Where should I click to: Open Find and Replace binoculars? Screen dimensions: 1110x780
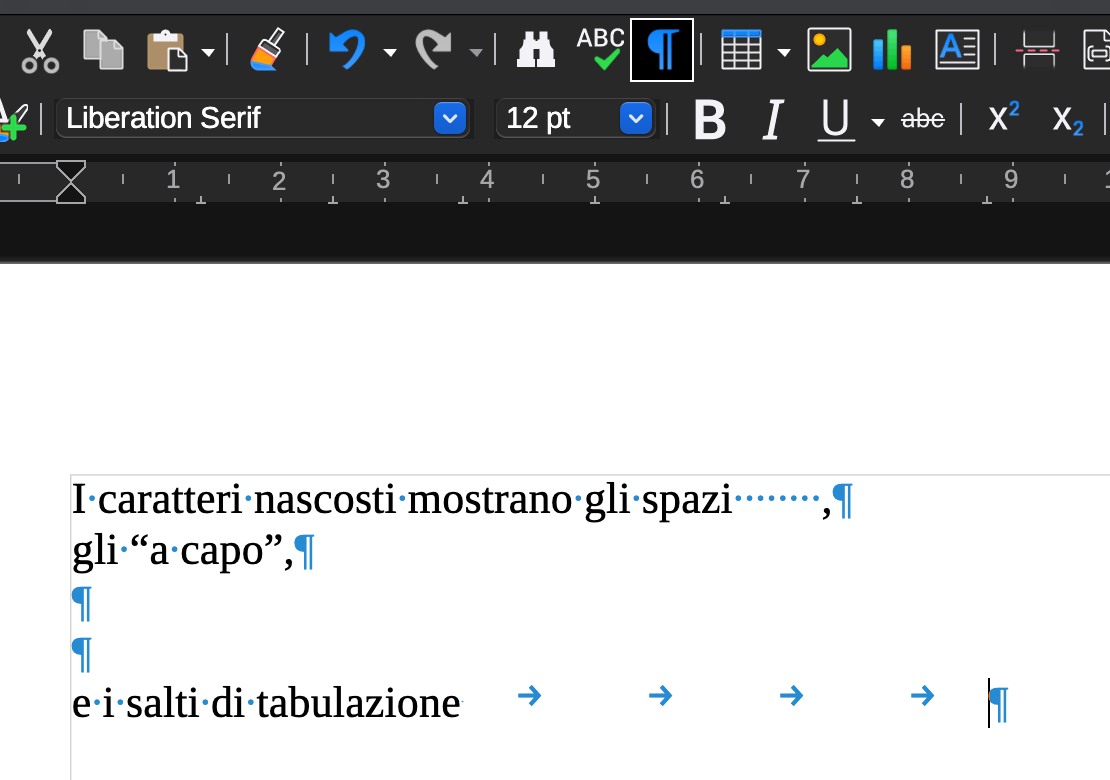pyautogui.click(x=536, y=50)
